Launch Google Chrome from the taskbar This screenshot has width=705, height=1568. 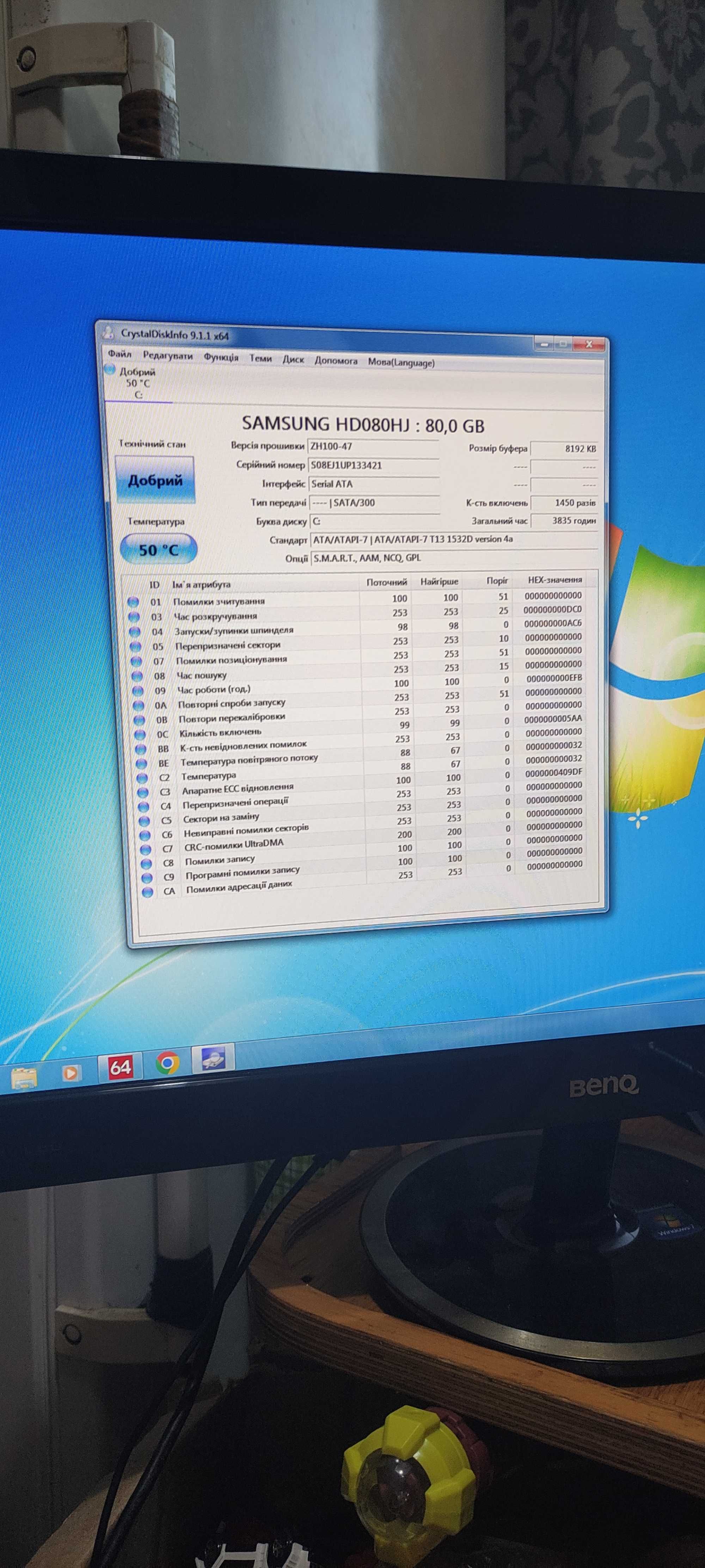pyautogui.click(x=167, y=1063)
